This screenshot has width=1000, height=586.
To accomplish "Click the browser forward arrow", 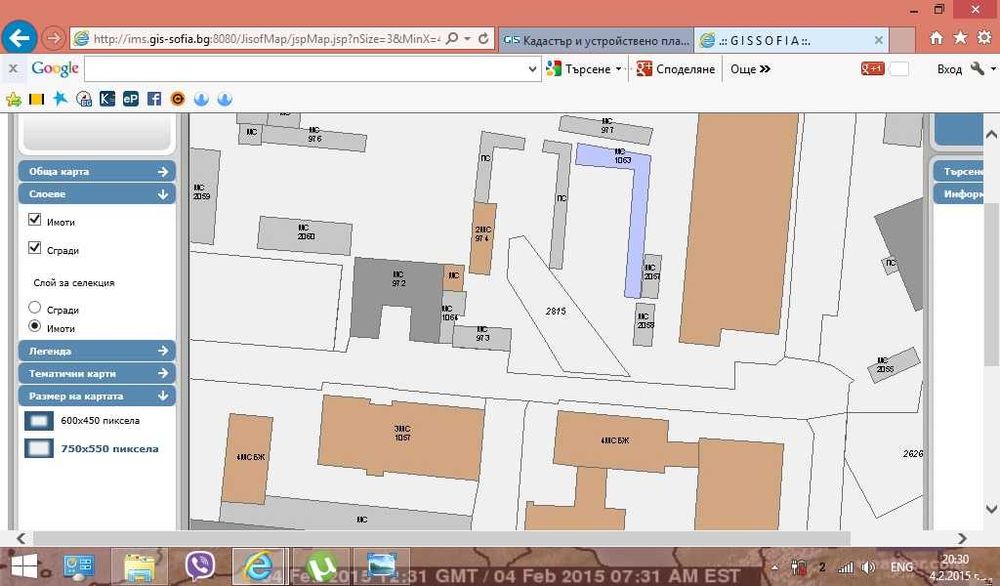I will [x=54, y=39].
